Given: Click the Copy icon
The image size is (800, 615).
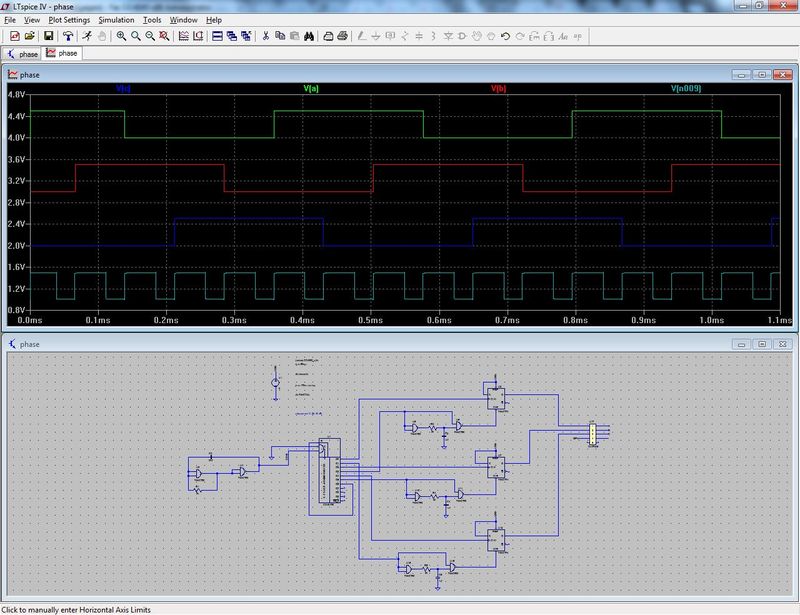Looking at the screenshot, I should coord(280,36).
